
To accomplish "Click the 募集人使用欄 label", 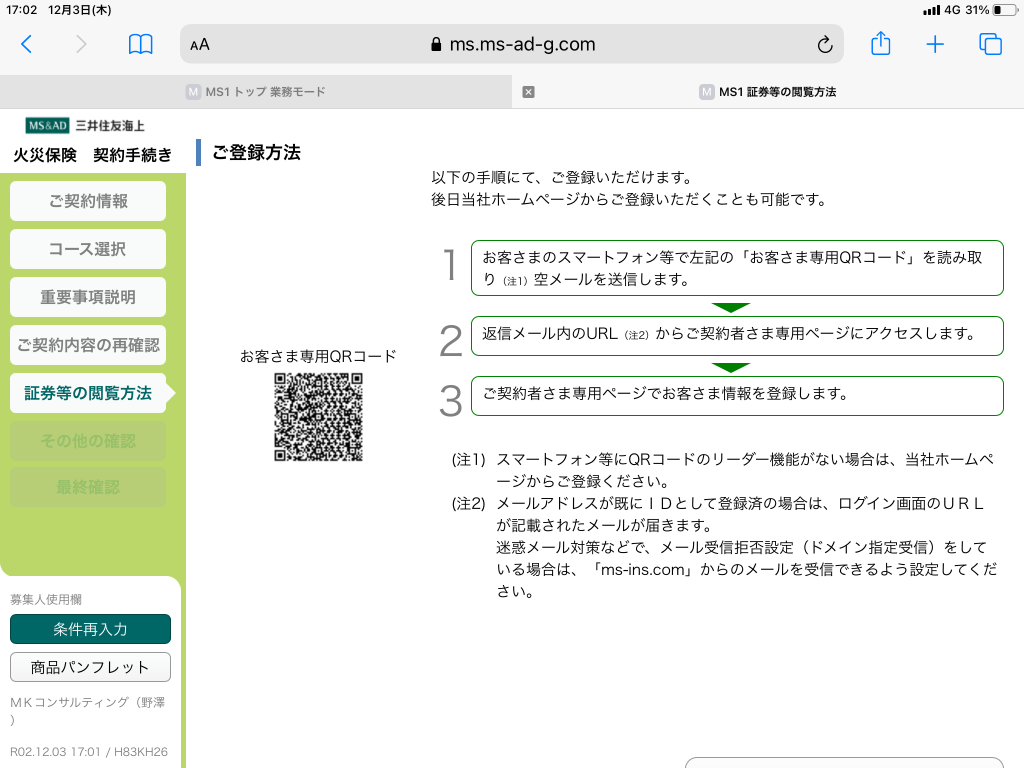I will click(46, 600).
